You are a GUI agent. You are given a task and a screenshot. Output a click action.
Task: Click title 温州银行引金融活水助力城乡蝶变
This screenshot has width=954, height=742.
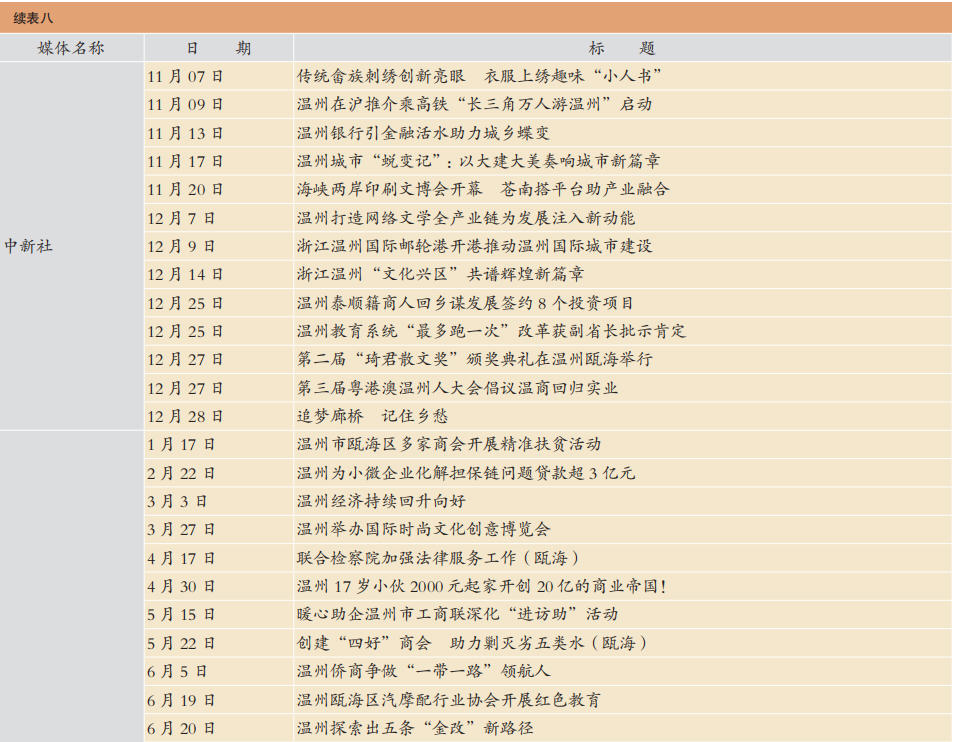(423, 133)
